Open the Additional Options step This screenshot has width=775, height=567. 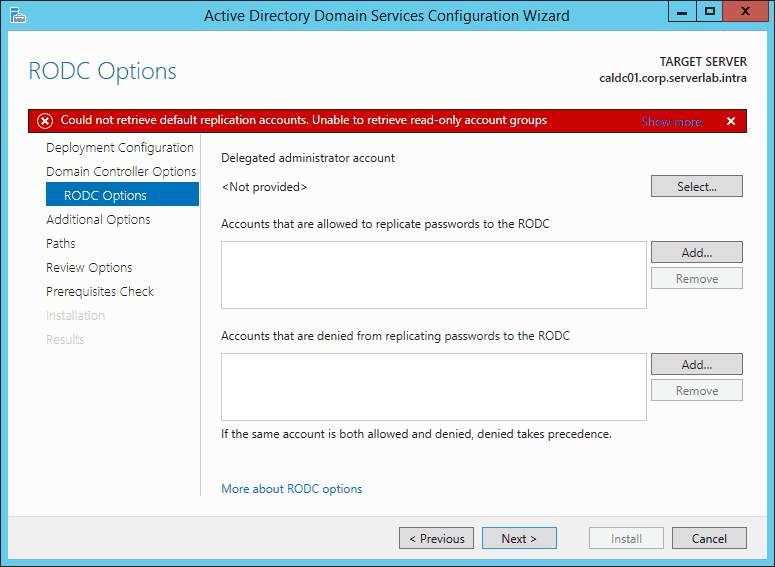click(x=98, y=219)
